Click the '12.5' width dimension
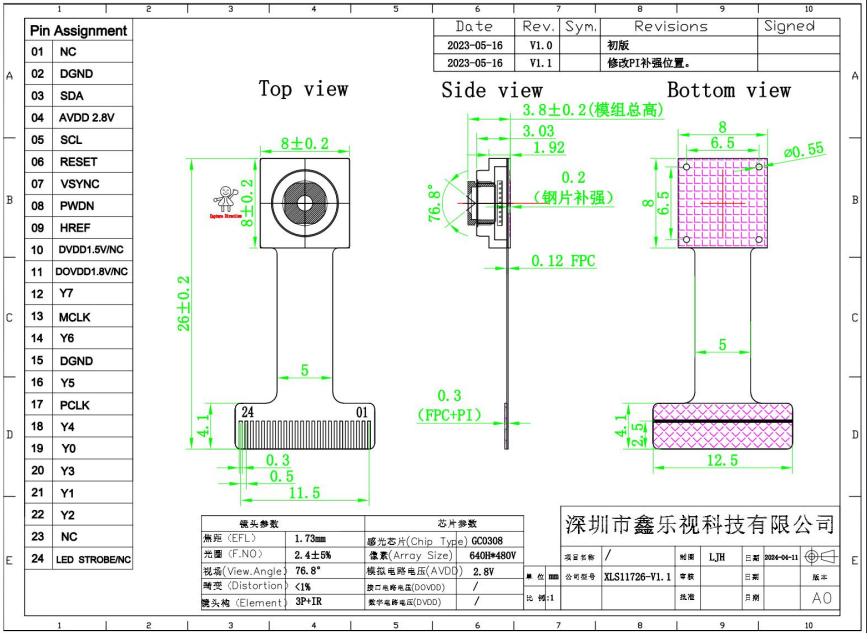The image size is (867, 633). [722, 460]
